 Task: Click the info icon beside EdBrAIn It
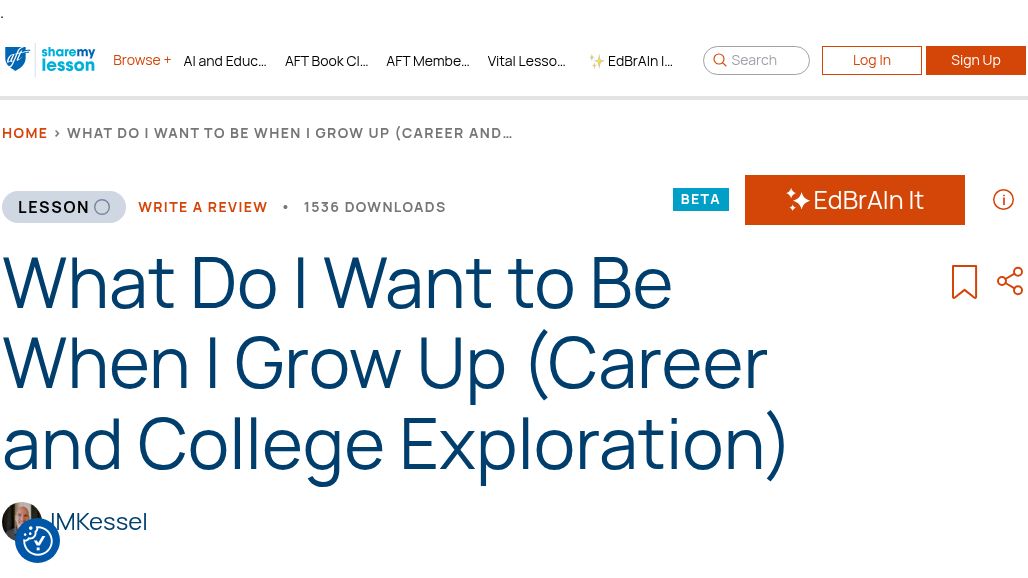[x=1003, y=200]
